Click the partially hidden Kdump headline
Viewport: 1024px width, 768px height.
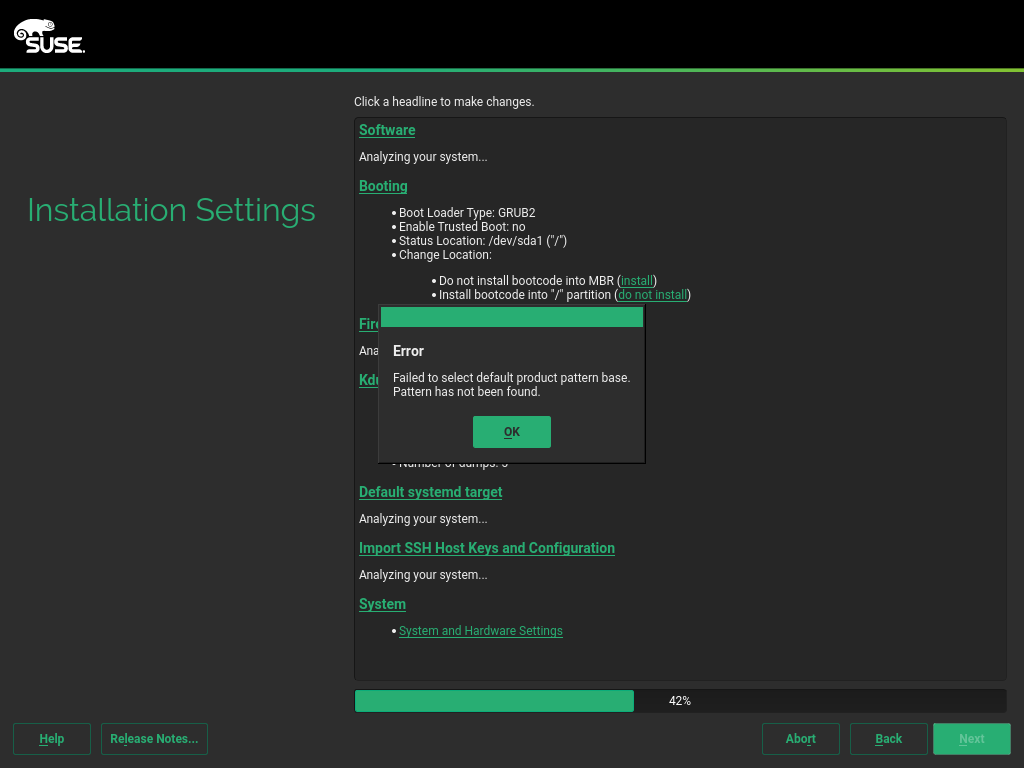click(368, 380)
